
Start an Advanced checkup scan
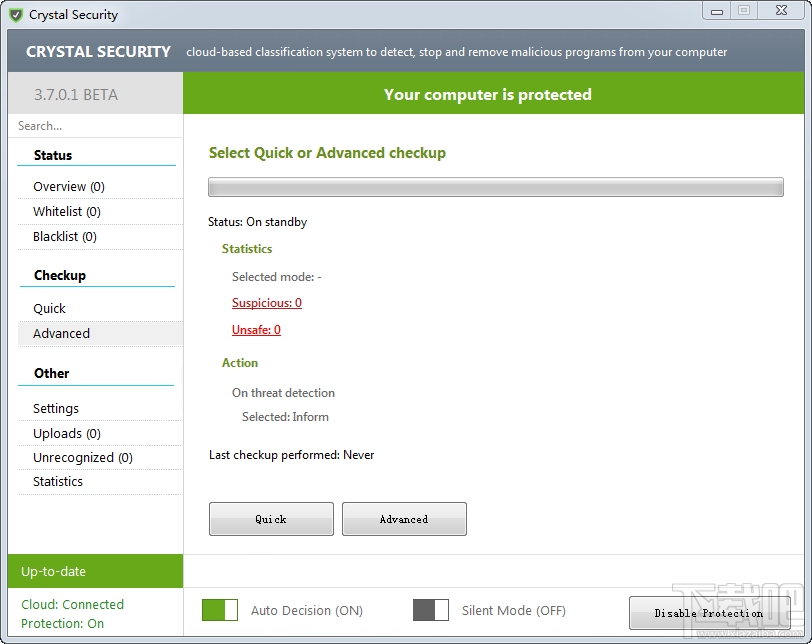[x=404, y=519]
